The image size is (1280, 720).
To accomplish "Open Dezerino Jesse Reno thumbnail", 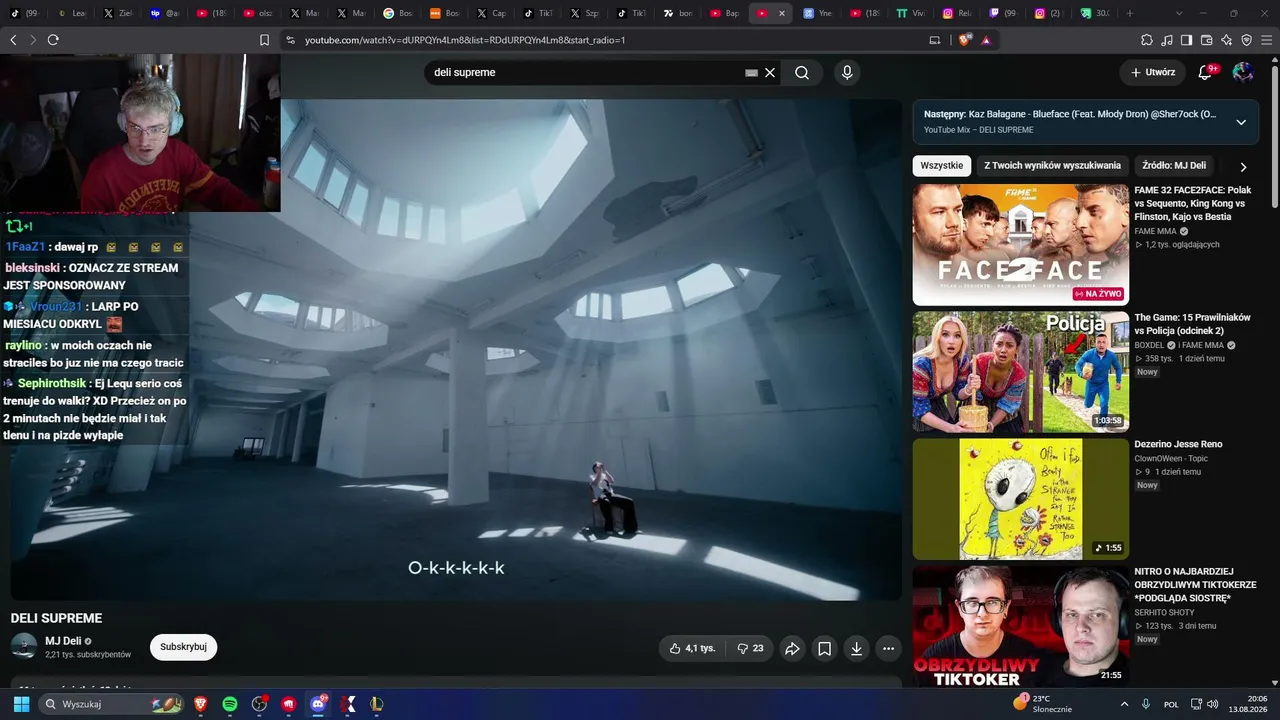I will [1021, 499].
